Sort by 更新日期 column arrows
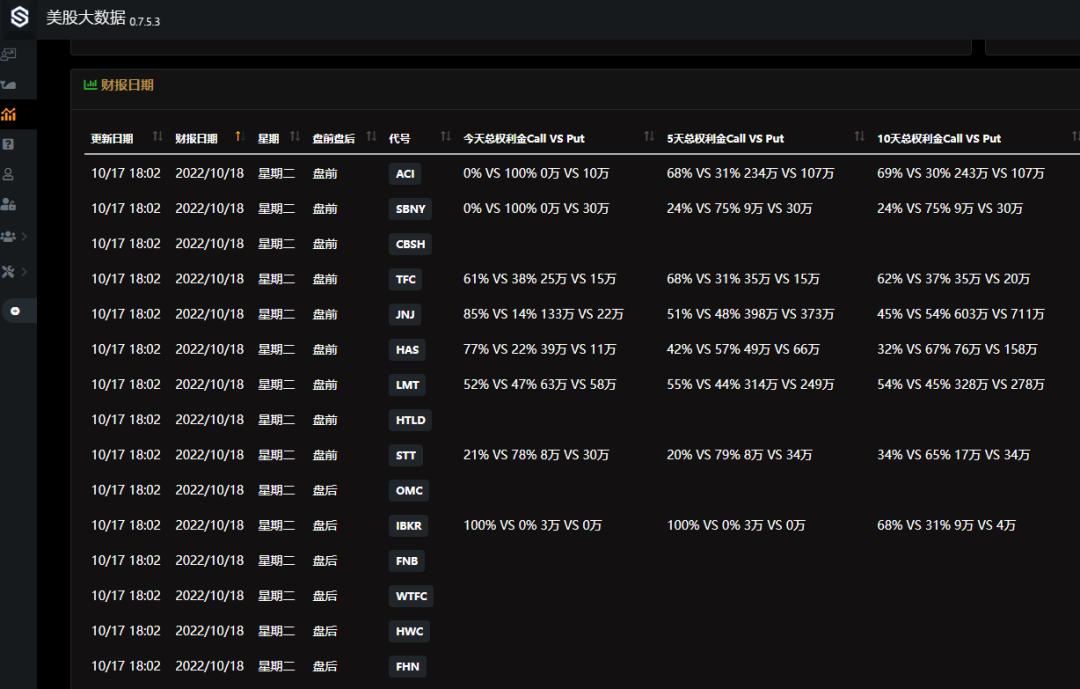 (158, 136)
